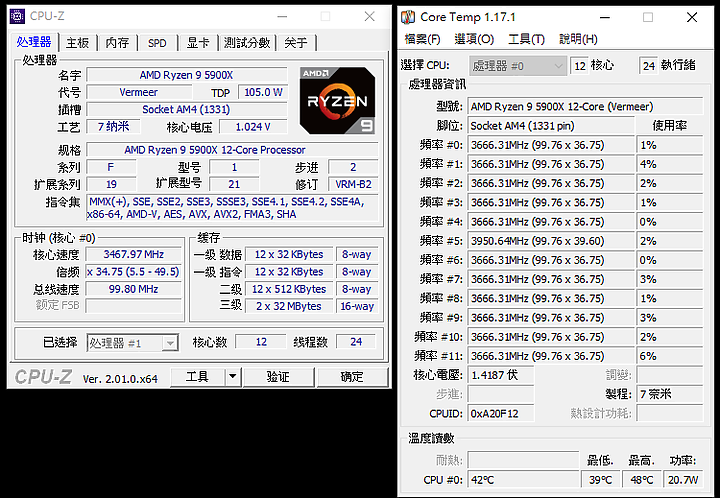Click the 1.024 V core voltage value
The height and width of the screenshot is (498, 720).
(x=253, y=127)
